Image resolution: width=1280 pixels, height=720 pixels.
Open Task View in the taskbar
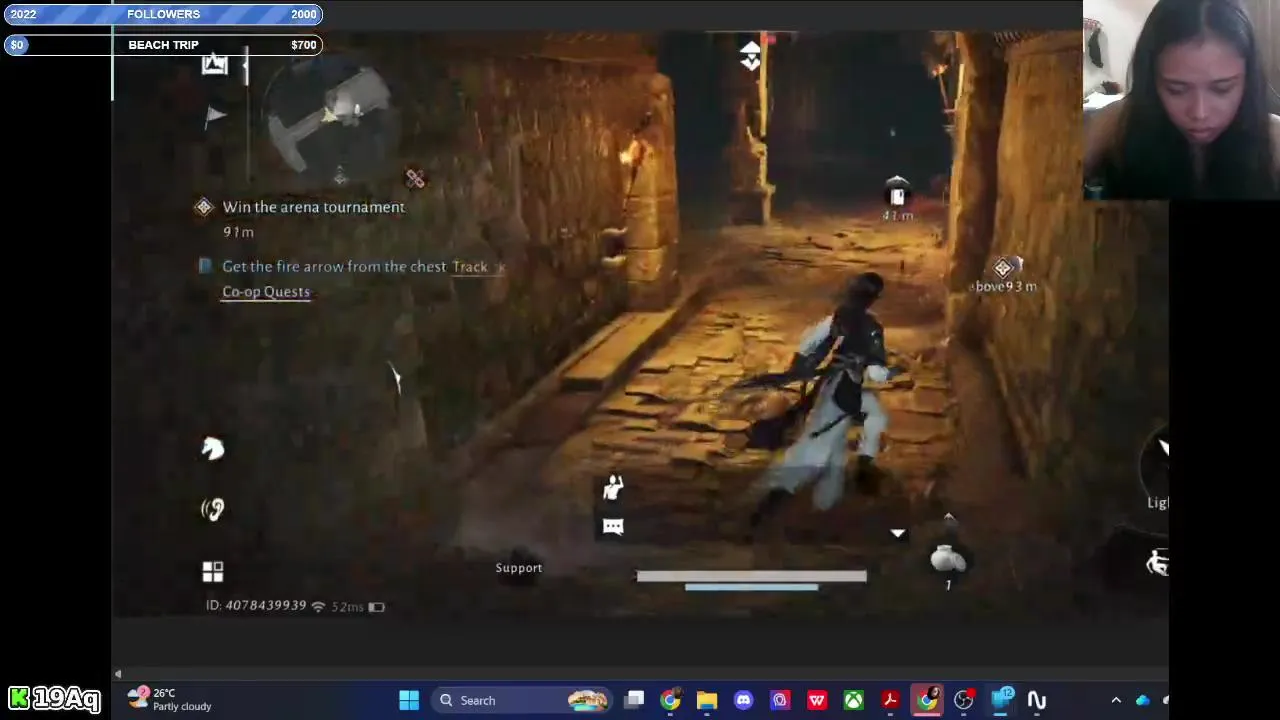634,700
